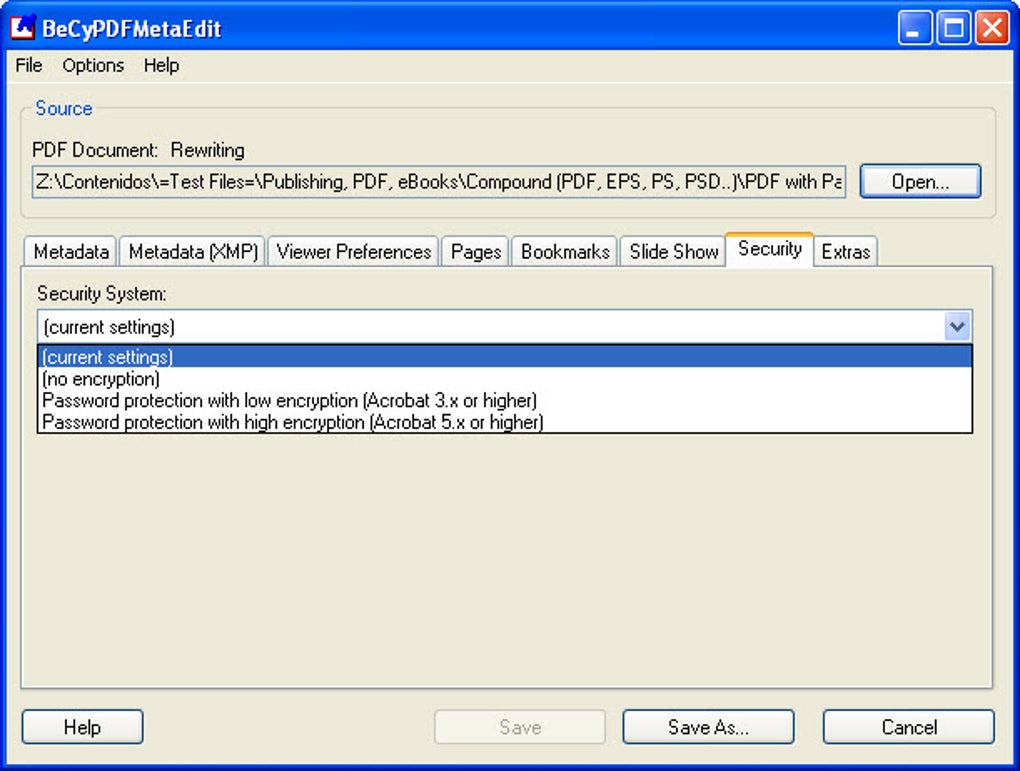
Task: Maximize the BeCyPDFMetaEdit window
Action: [954, 28]
